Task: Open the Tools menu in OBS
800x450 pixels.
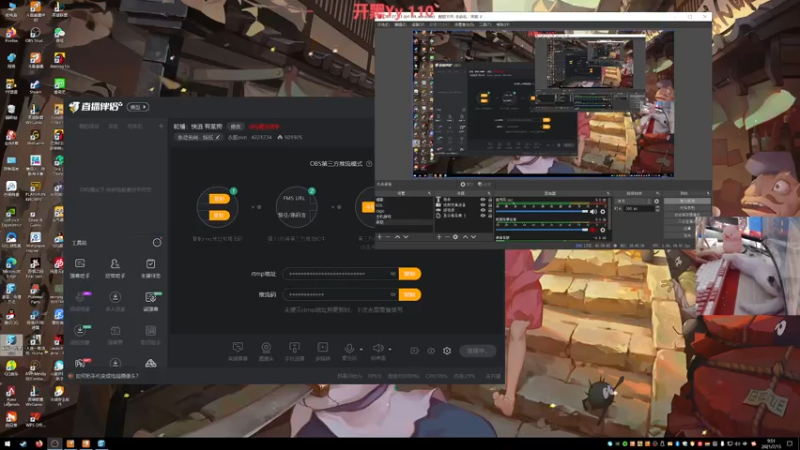Action: pyautogui.click(x=485, y=24)
